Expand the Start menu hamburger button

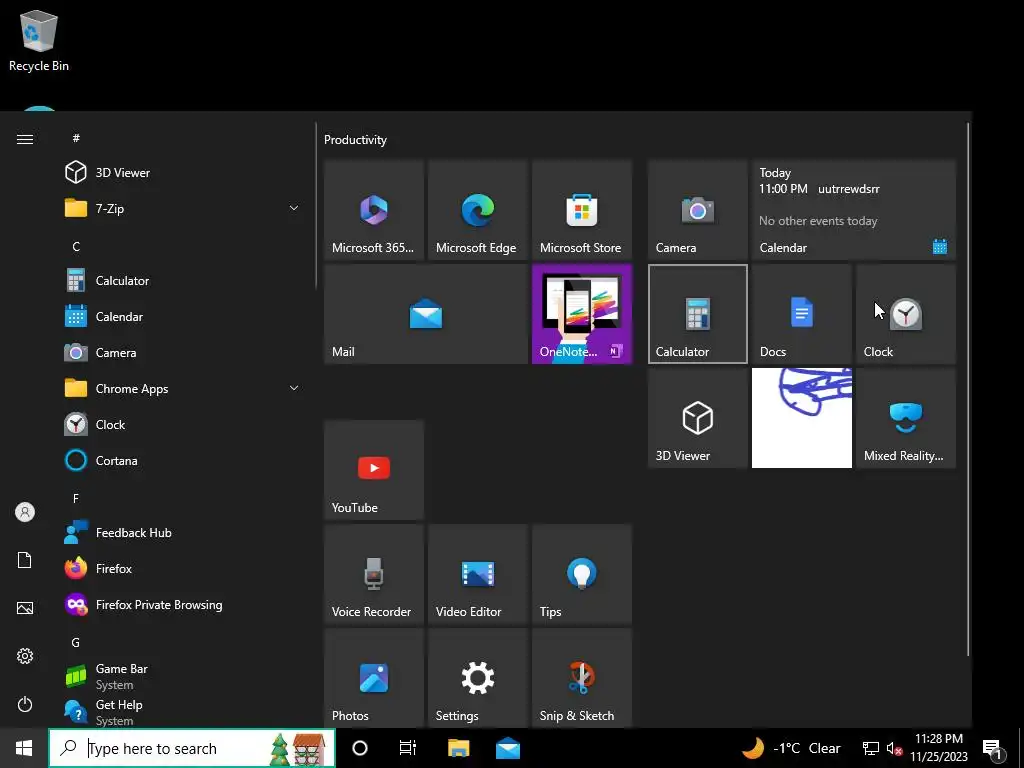25,139
